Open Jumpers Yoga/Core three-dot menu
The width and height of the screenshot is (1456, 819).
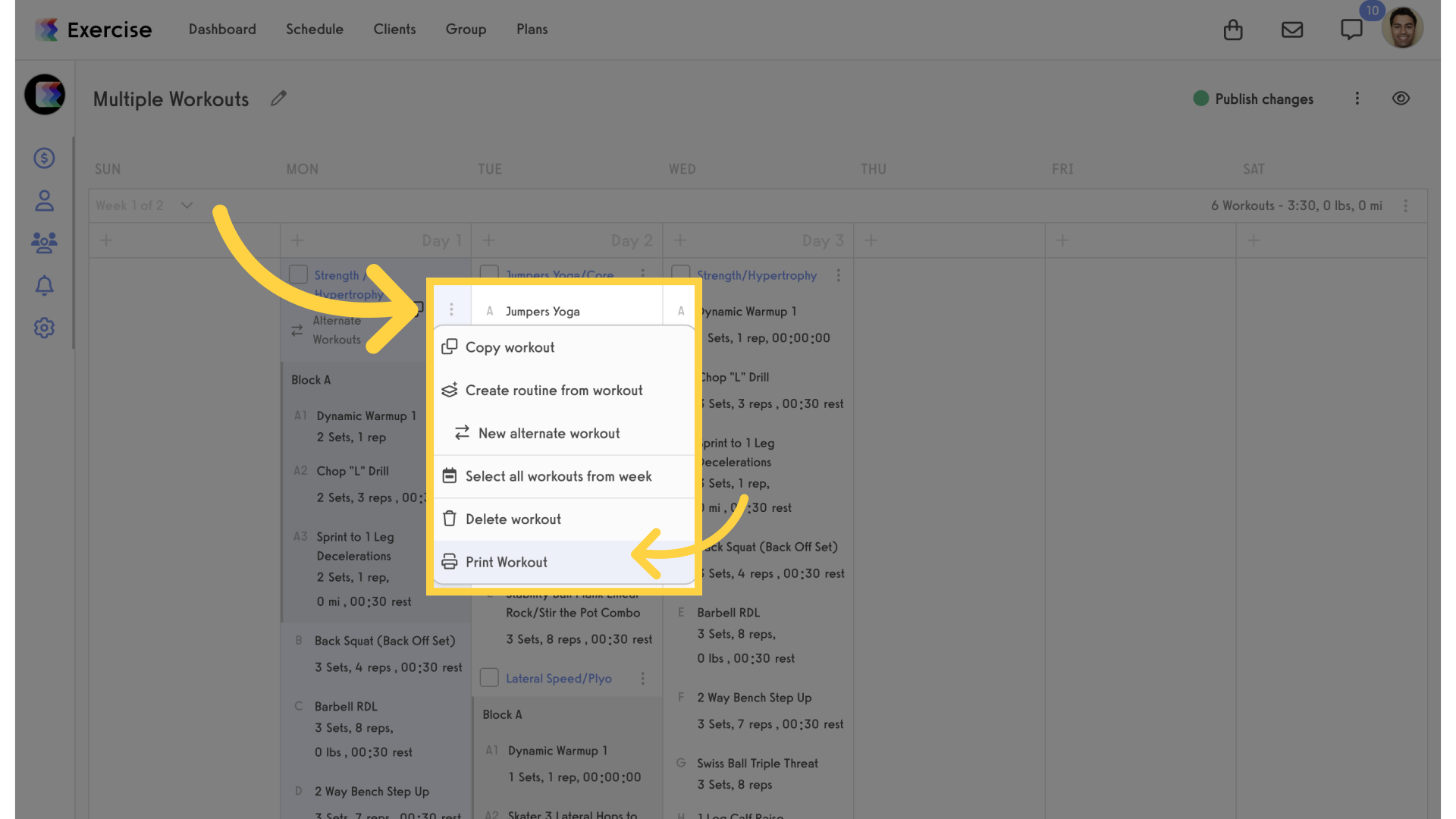[642, 273]
